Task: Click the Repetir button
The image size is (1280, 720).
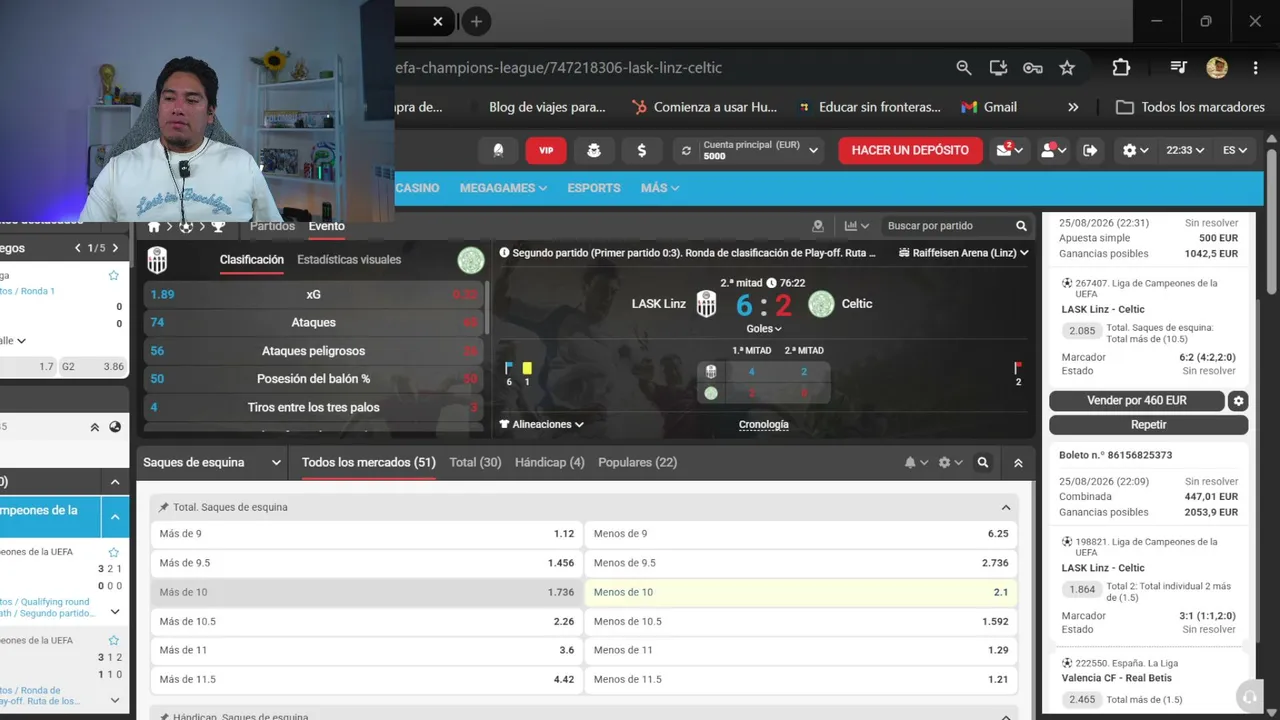Action: (x=1148, y=425)
